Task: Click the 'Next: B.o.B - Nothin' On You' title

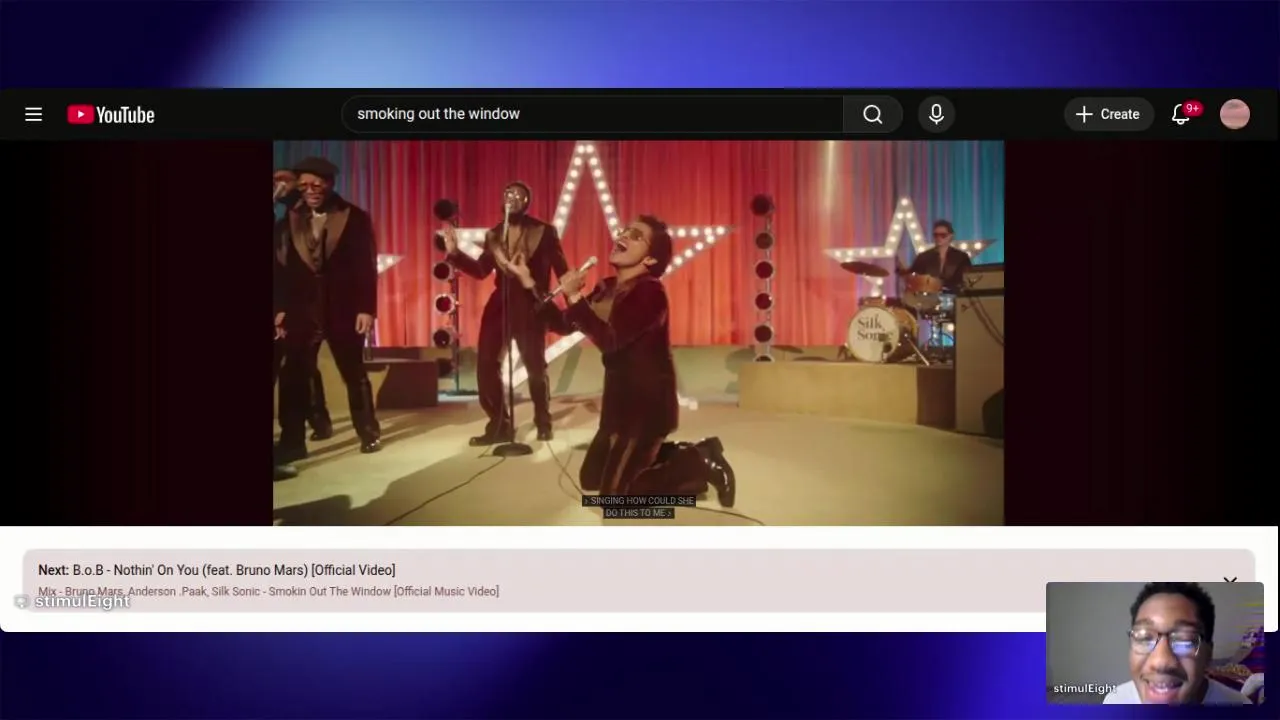Action: tap(217, 570)
